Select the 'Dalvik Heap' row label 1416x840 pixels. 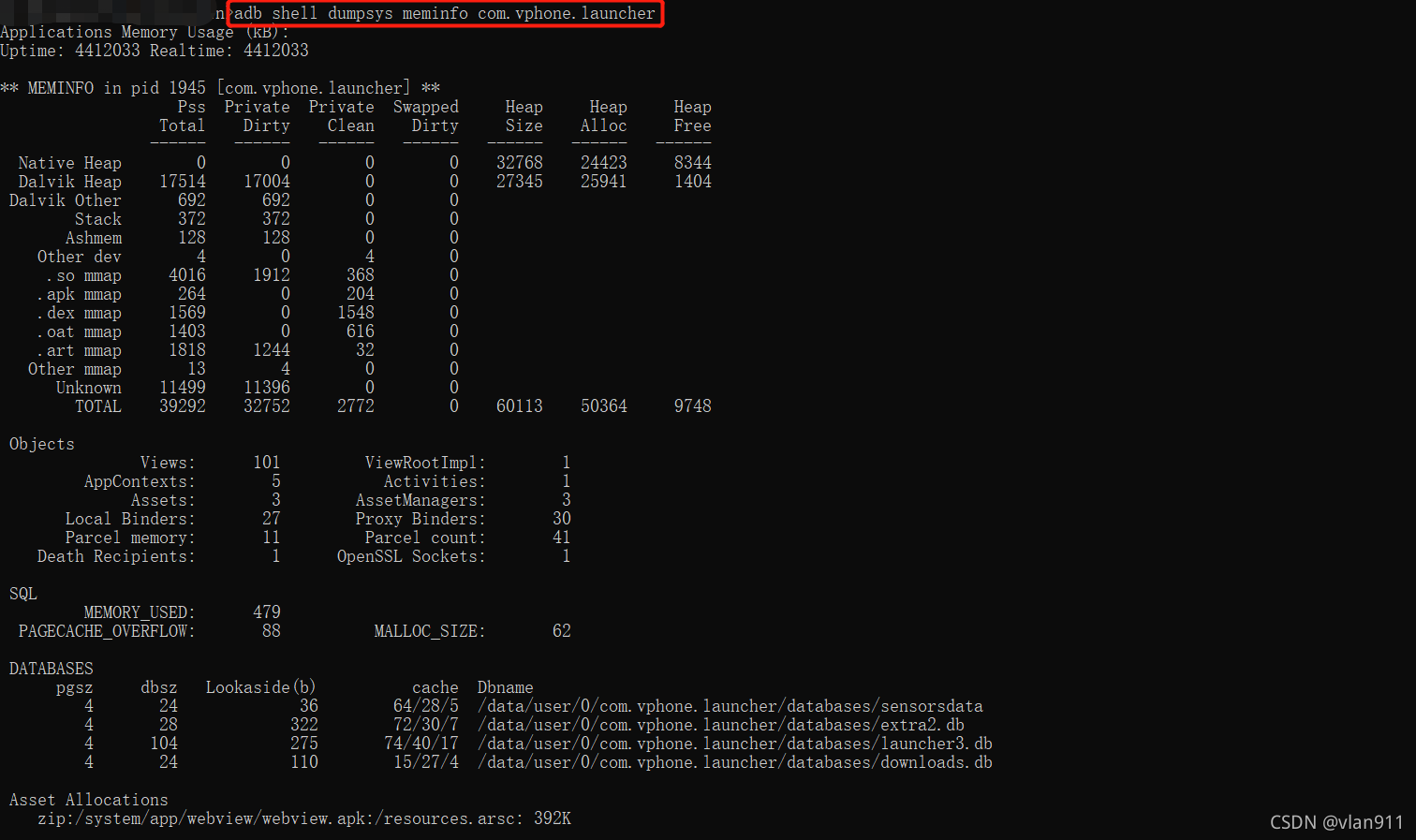70,182
